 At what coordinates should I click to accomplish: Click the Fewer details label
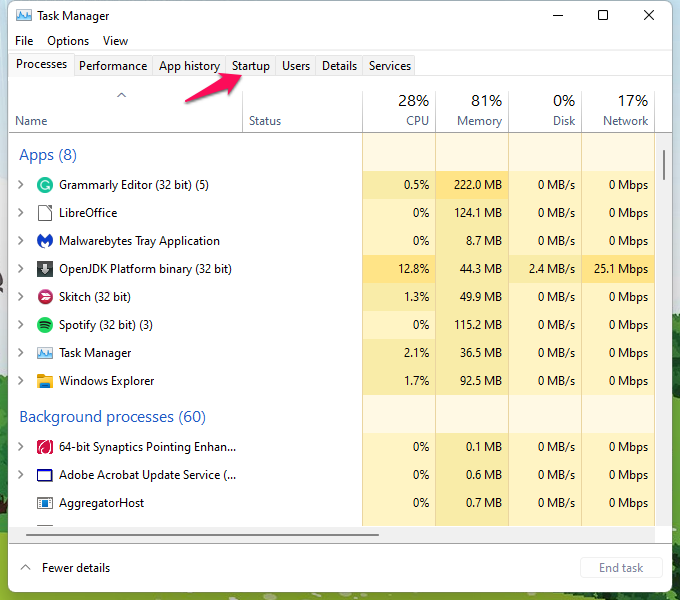point(76,567)
